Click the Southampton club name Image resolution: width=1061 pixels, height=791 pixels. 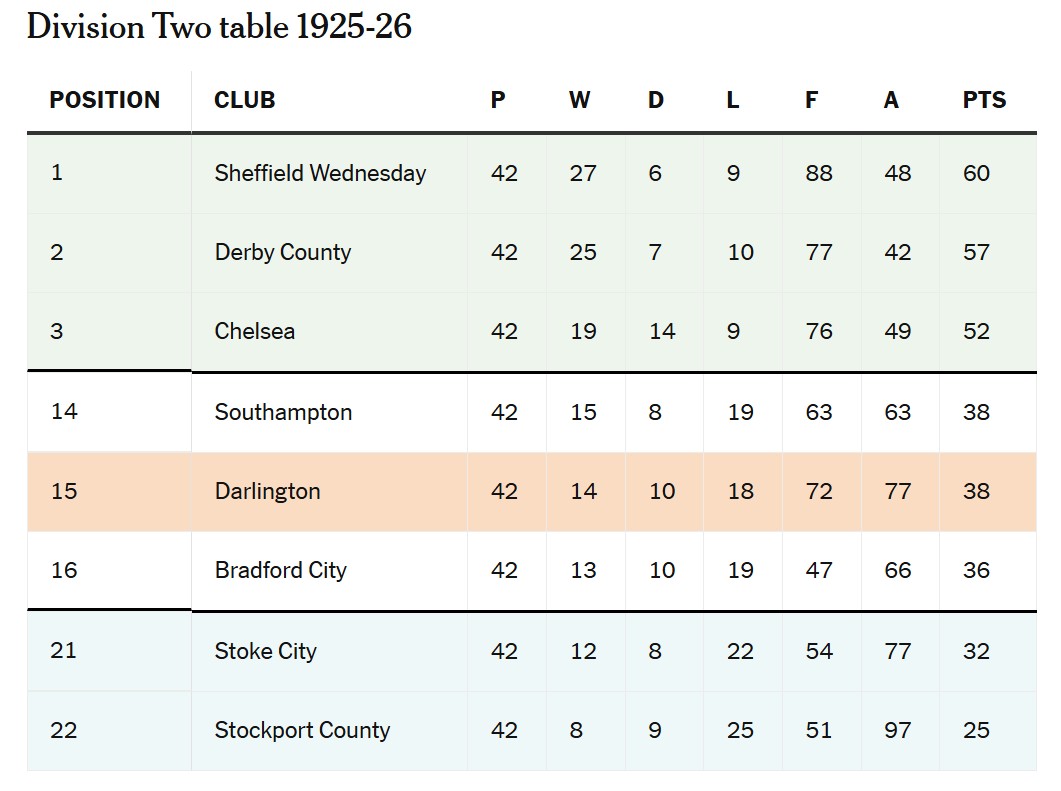click(x=283, y=412)
